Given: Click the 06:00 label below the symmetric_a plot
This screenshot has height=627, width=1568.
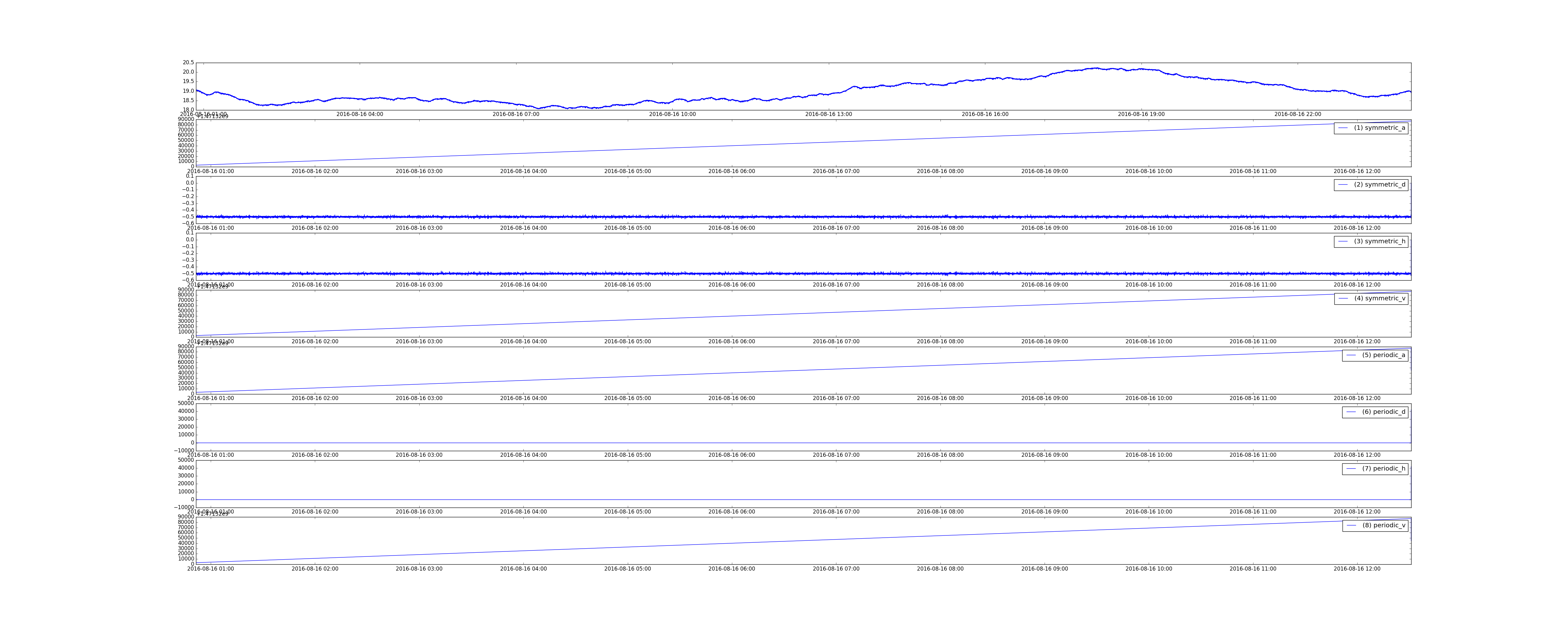Looking at the screenshot, I should (732, 172).
